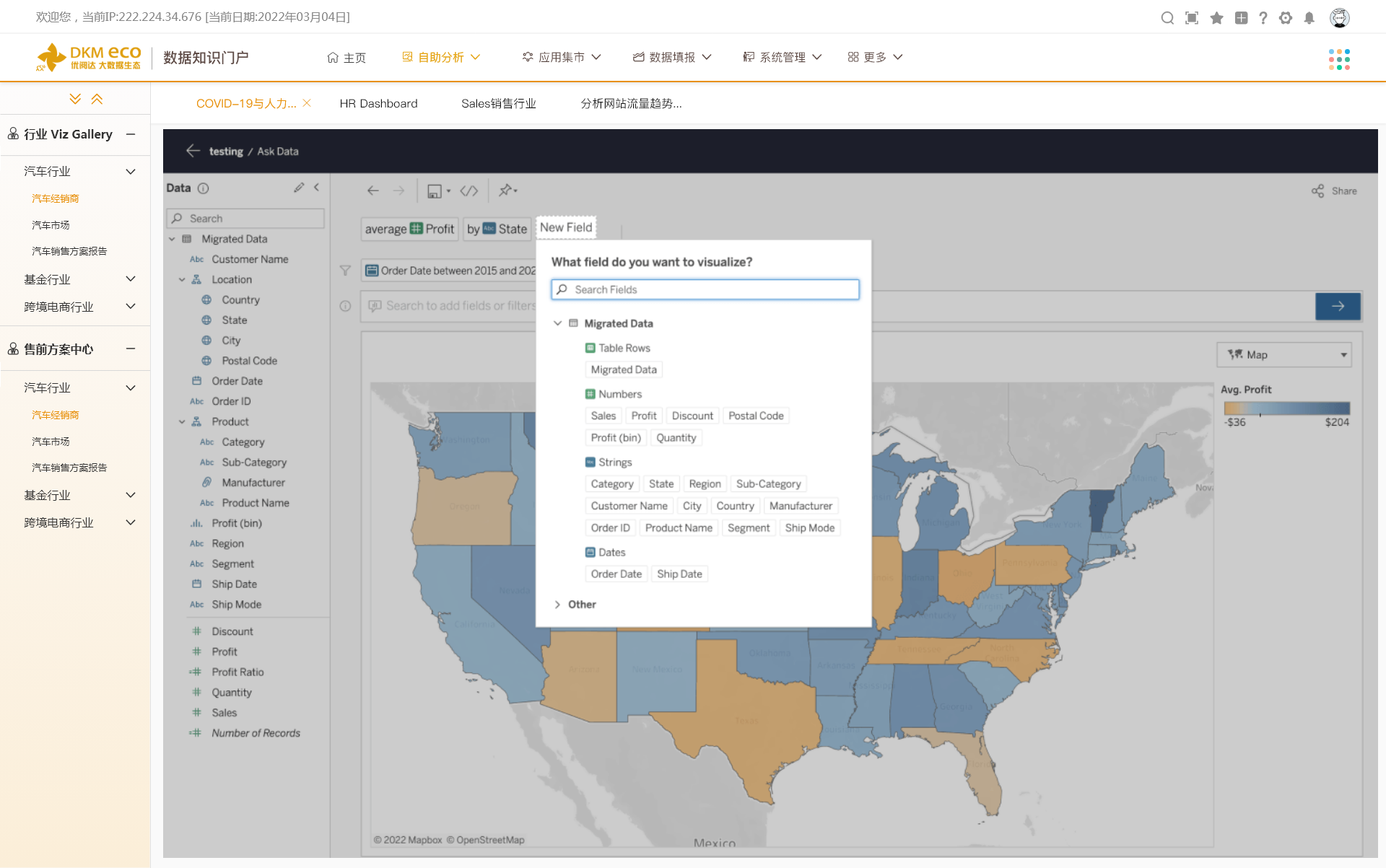Click the Share icon
The width and height of the screenshot is (1386, 868).
tap(1318, 191)
